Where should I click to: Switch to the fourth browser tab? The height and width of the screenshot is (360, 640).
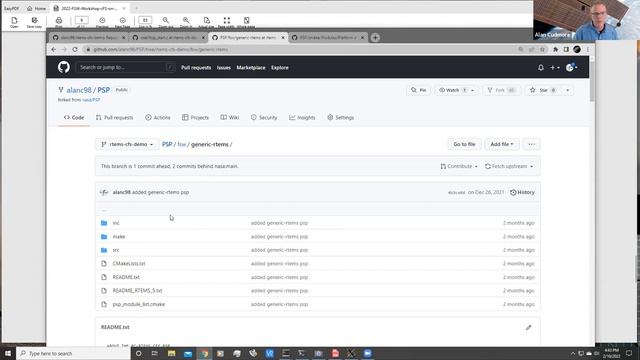pyautogui.click(x=328, y=38)
